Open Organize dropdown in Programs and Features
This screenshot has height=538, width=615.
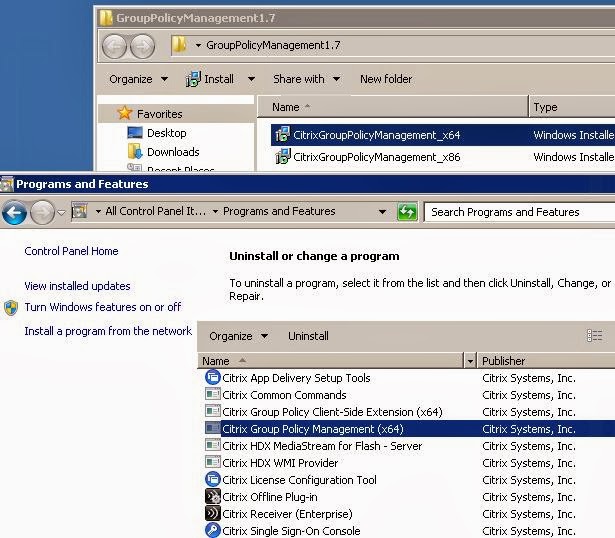[x=238, y=336]
